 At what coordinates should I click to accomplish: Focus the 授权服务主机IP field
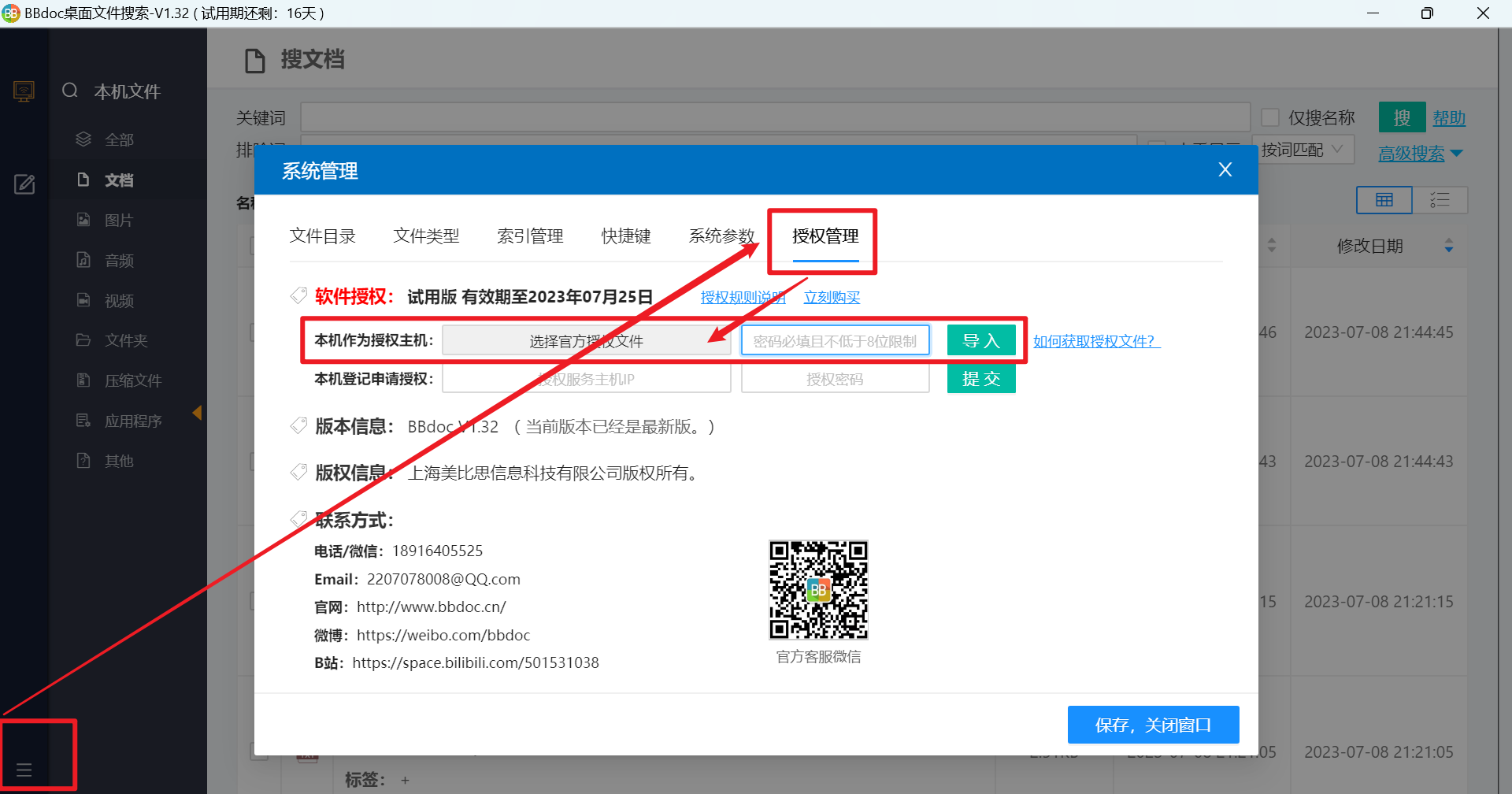(587, 379)
